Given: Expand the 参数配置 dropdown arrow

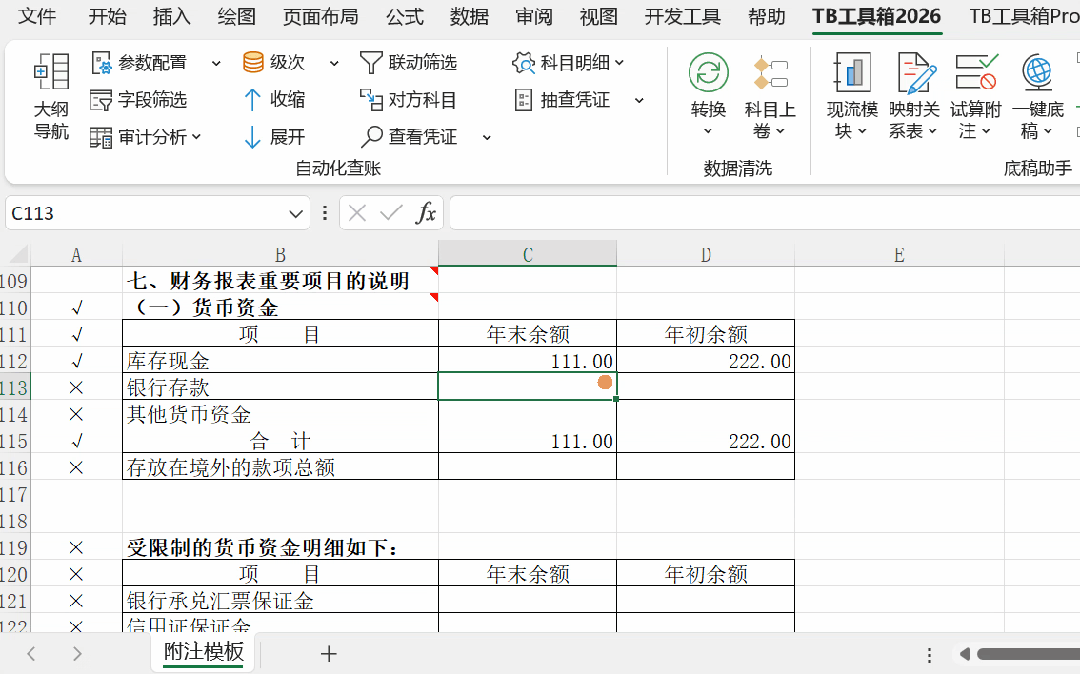Looking at the screenshot, I should 216,63.
